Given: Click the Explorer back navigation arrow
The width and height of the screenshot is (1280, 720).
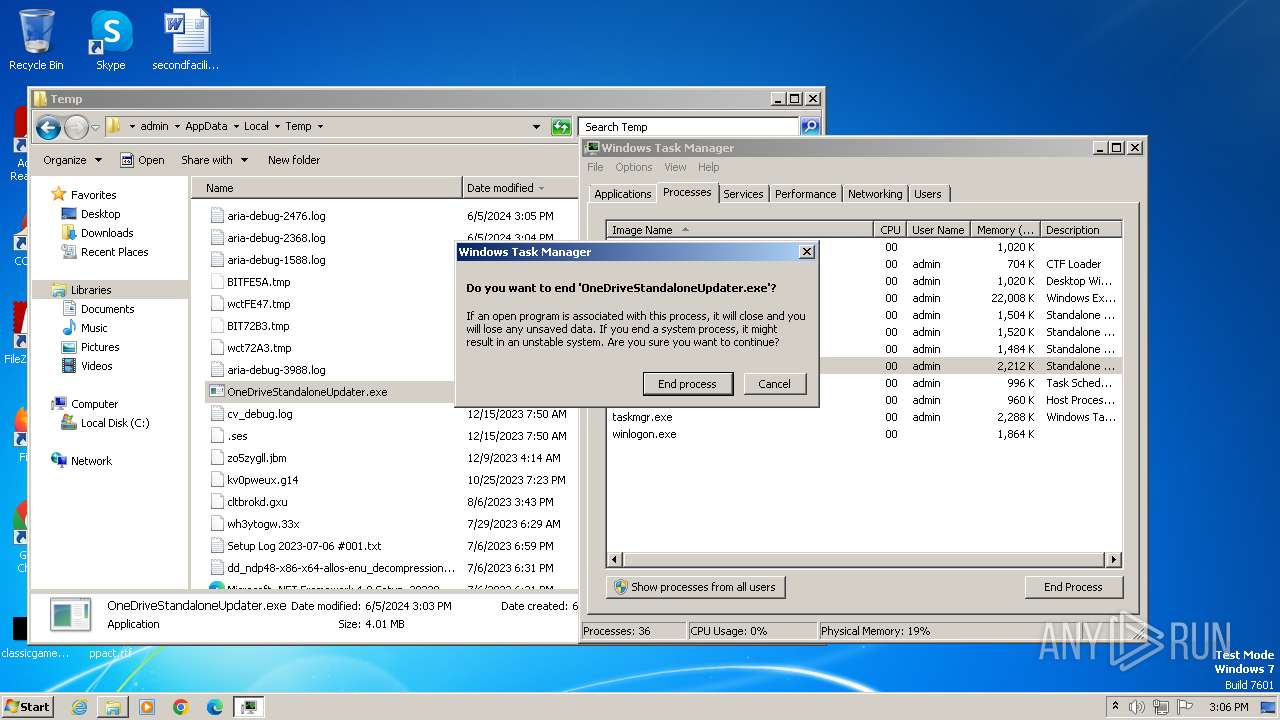Looking at the screenshot, I should pos(48,127).
